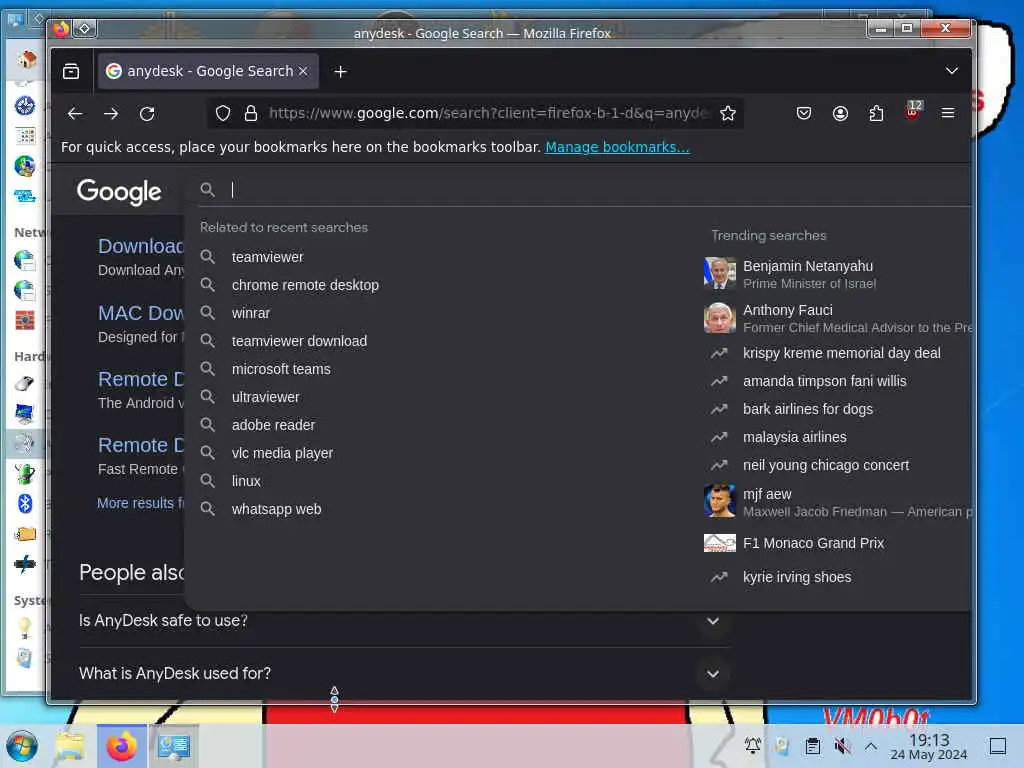Screen dimensions: 1024x768
Task: Open a new tab with plus button
Action: [340, 71]
